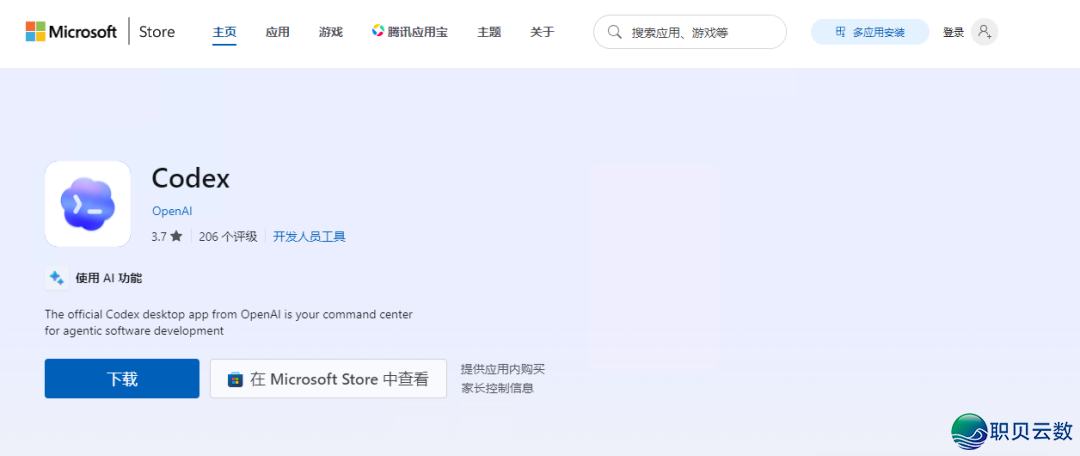Click the 登录 sign-in text
1080x456 pixels.
click(x=953, y=32)
